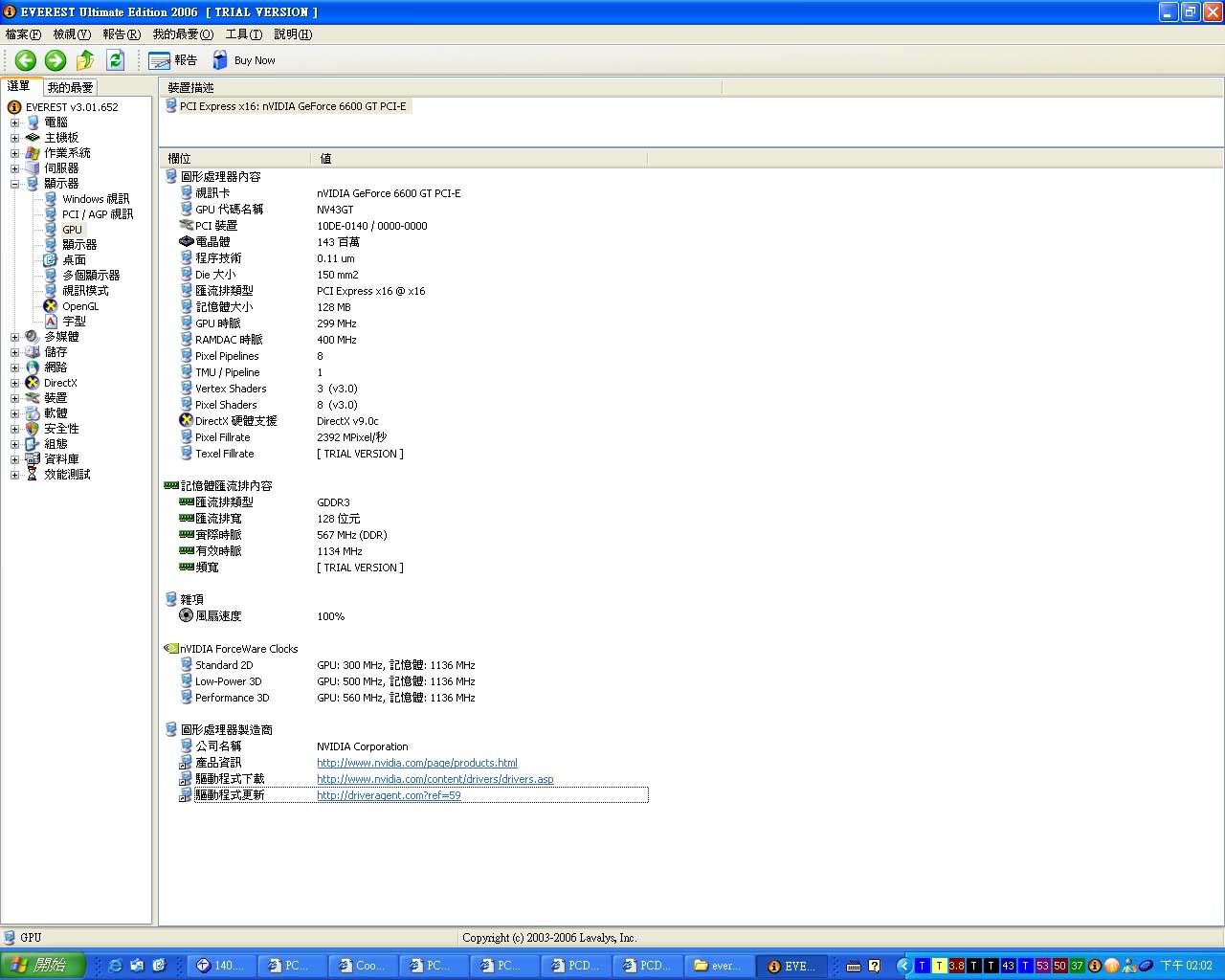
Task: Click the Refresh toolbar icon
Action: 115,60
